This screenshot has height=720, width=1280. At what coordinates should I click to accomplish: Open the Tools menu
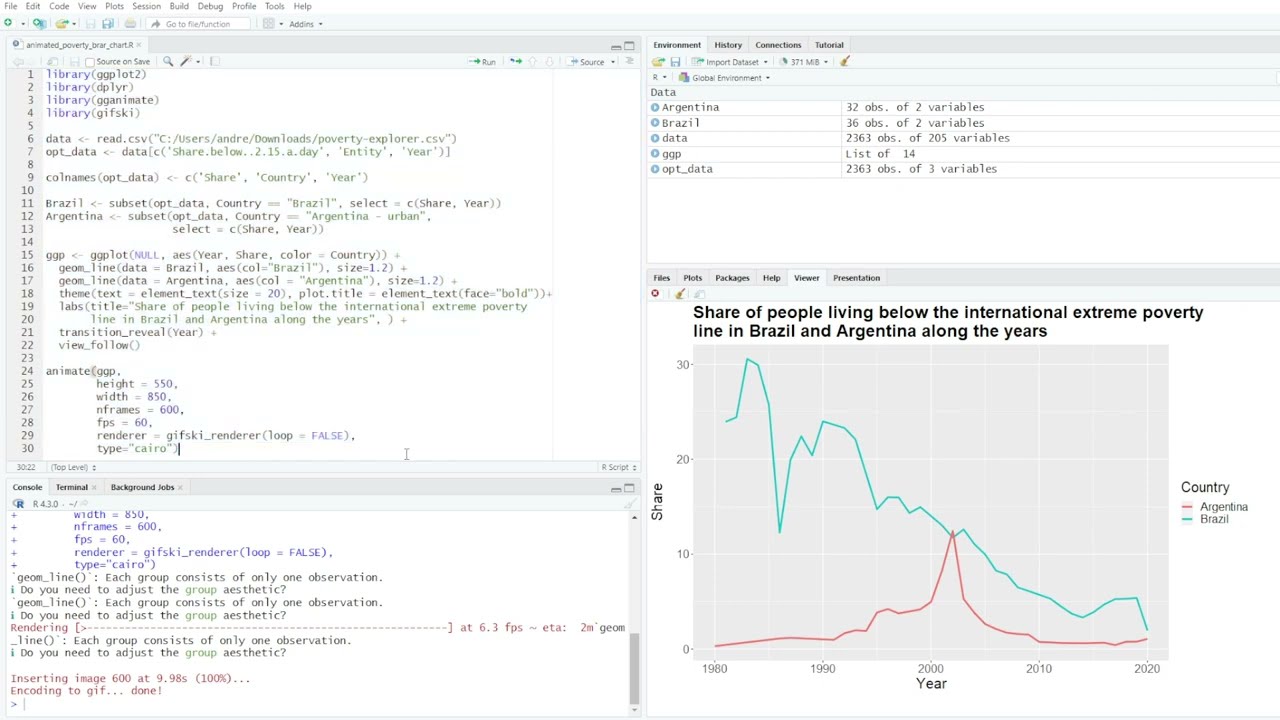(x=274, y=6)
